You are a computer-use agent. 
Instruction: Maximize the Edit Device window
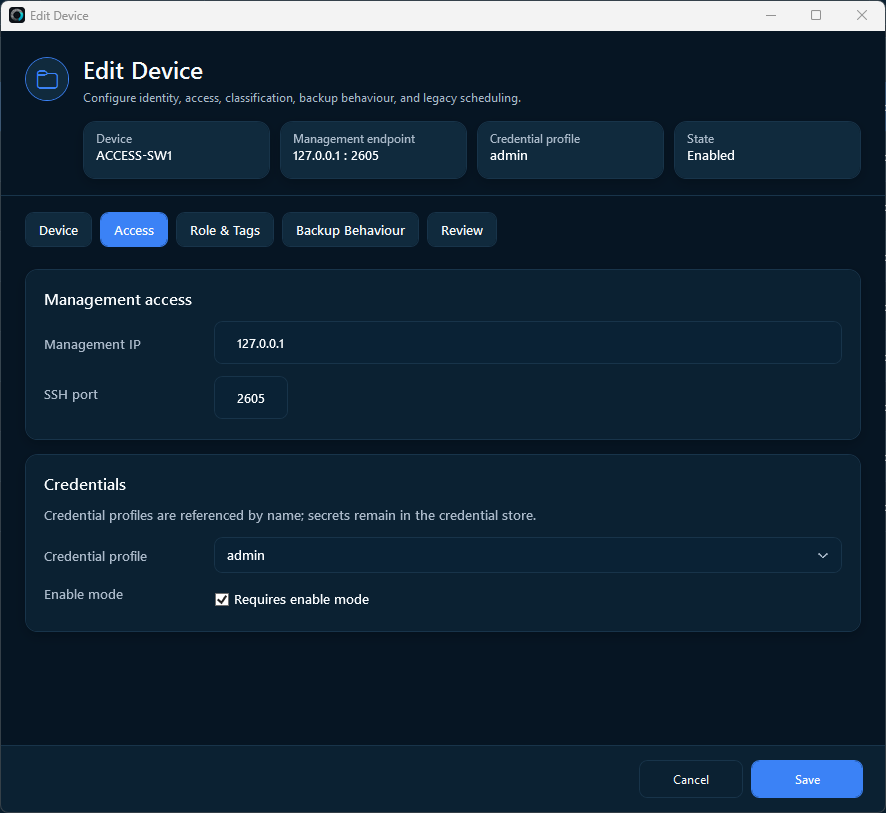point(816,15)
